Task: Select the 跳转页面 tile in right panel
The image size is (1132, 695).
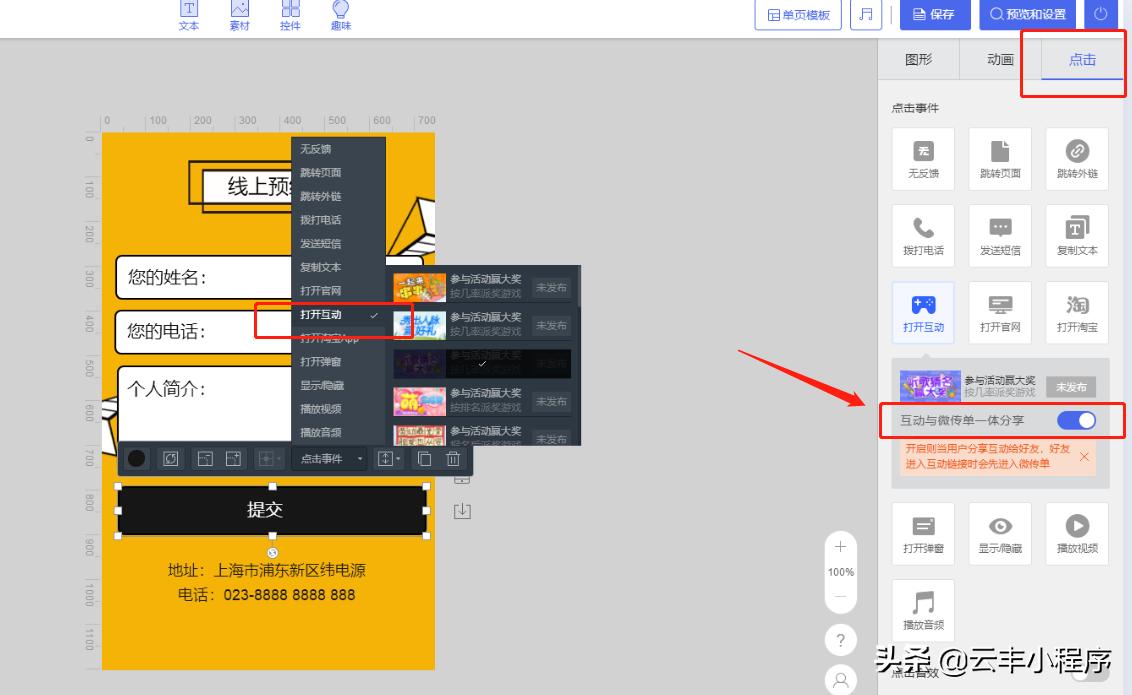Action: 1000,159
